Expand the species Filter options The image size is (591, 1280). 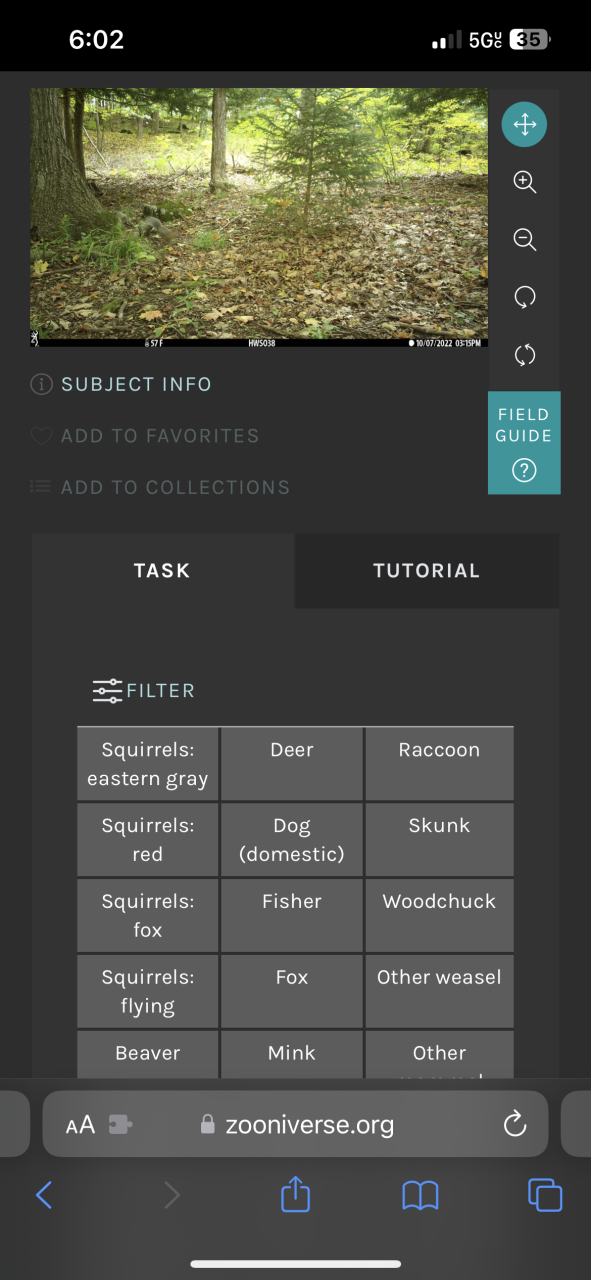pos(144,691)
